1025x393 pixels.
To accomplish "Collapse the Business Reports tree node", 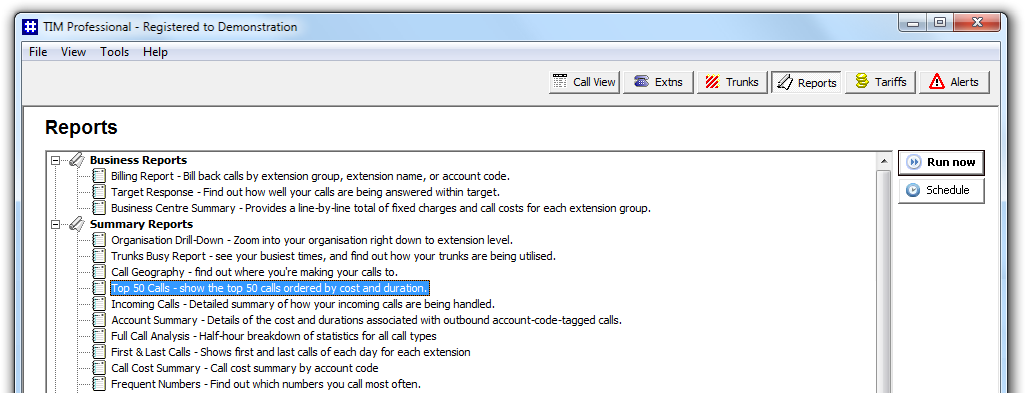I will pos(56,160).
